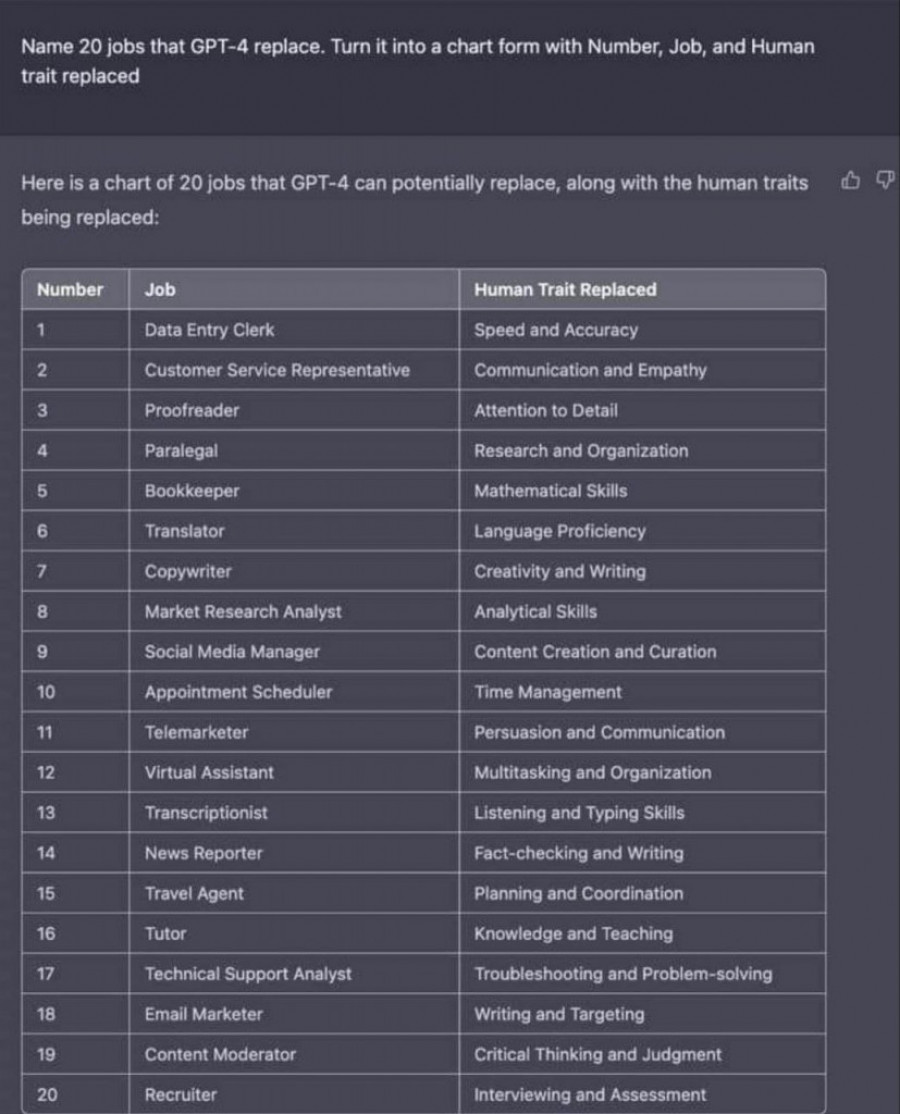Click the response intro text above the table
This screenshot has height=1114, width=900.
pos(414,199)
